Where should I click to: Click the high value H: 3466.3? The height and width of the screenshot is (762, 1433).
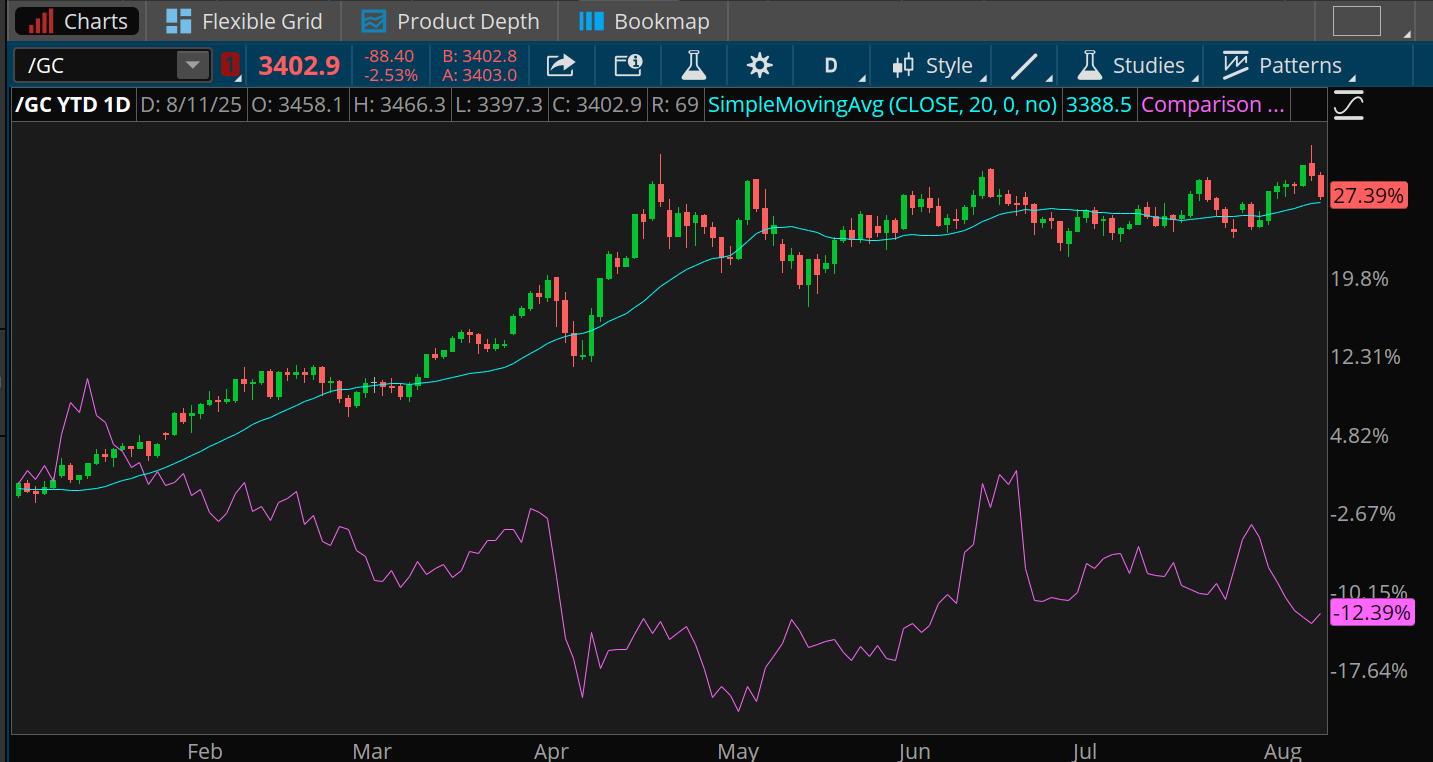[x=398, y=104]
